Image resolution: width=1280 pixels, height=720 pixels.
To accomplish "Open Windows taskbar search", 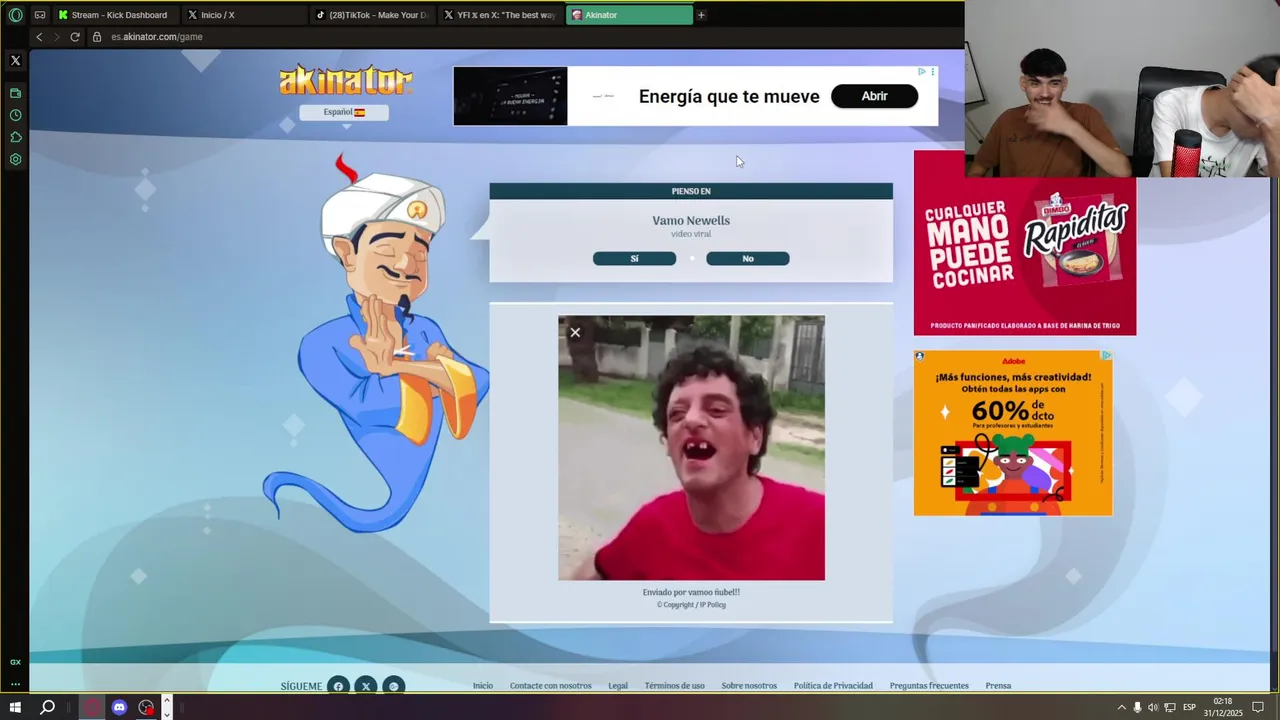I will [47, 707].
